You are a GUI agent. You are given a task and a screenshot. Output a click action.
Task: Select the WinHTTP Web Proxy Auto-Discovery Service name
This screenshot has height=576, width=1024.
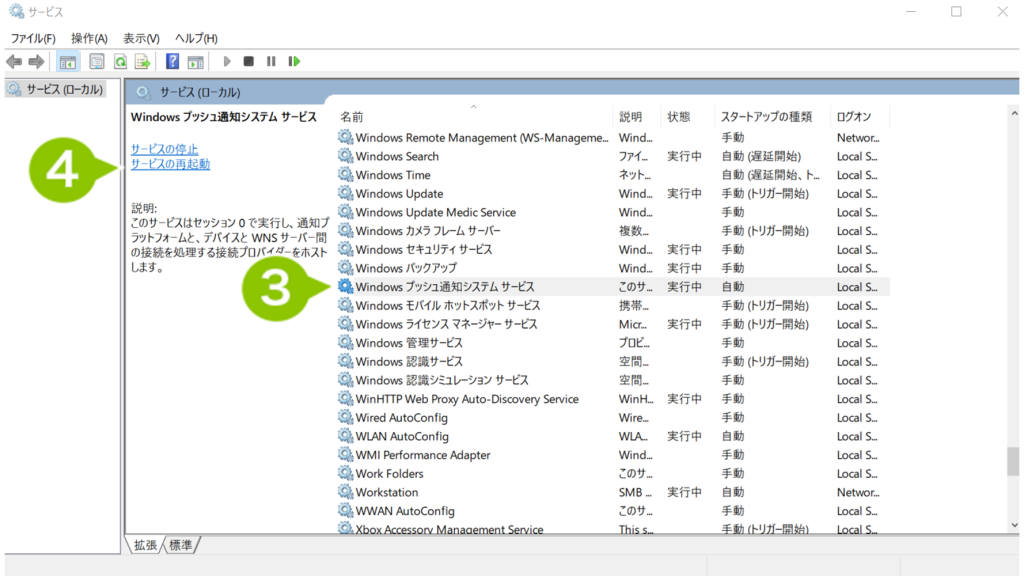pos(467,399)
